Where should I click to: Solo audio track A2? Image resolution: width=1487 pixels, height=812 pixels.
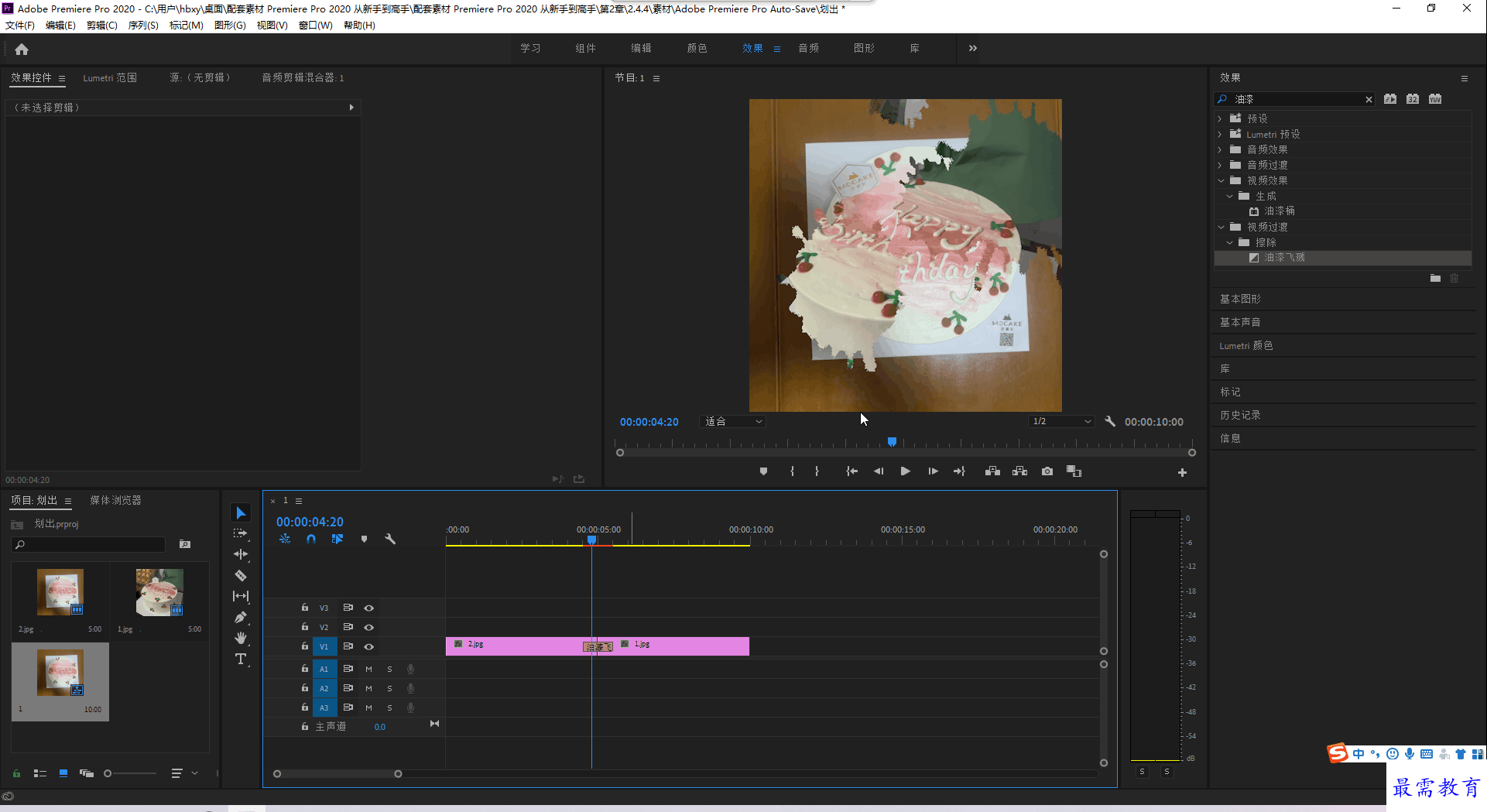(389, 688)
